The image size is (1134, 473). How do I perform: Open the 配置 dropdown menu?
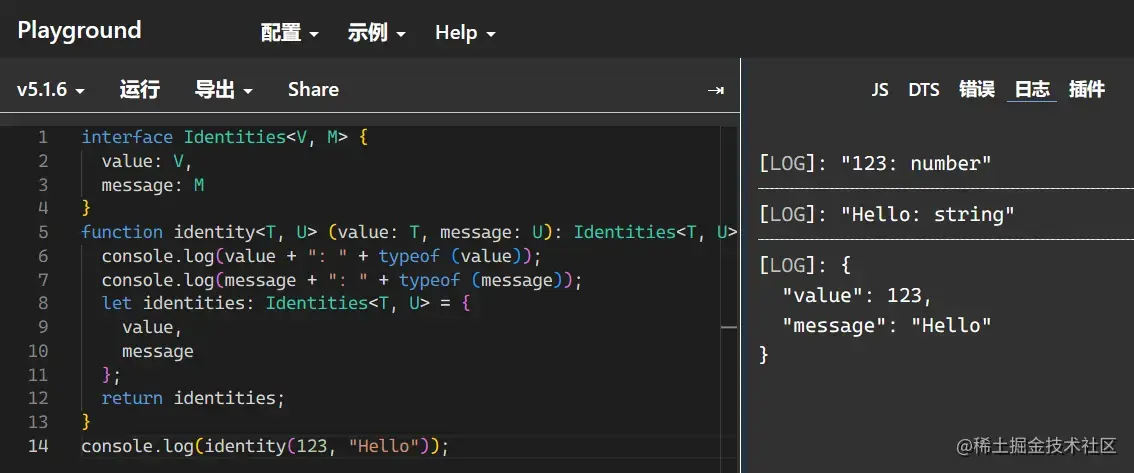[x=289, y=33]
